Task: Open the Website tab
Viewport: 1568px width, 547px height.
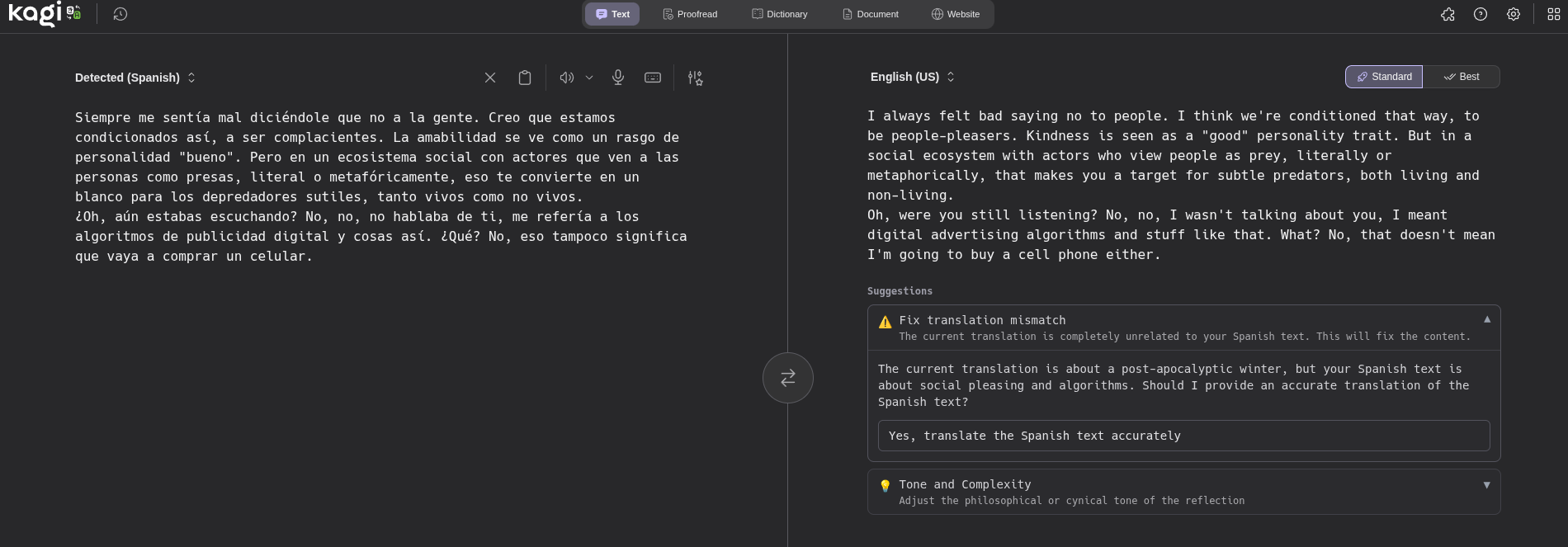Action: click(956, 14)
